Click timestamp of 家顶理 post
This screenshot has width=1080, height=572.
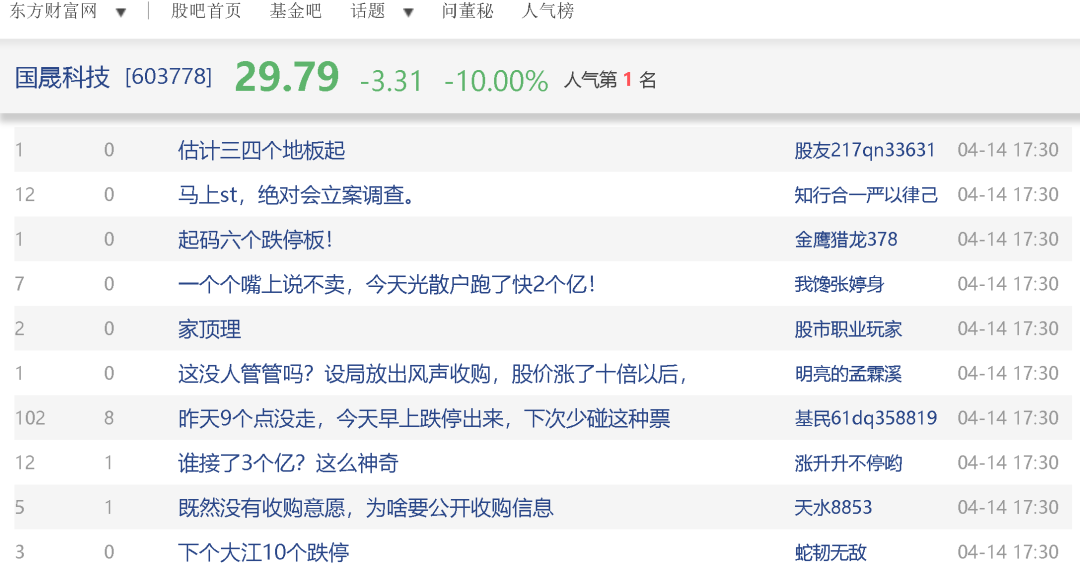1008,329
